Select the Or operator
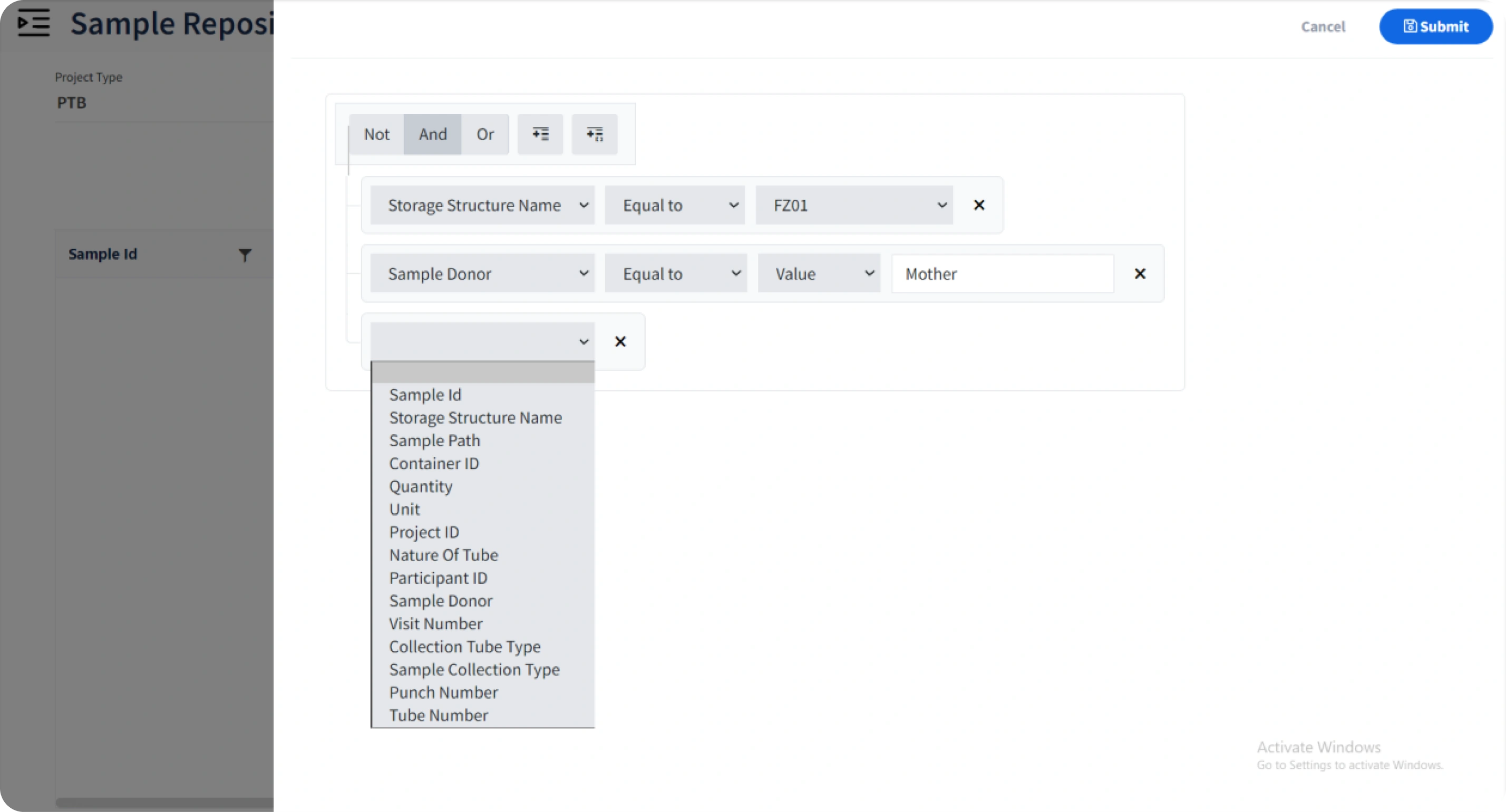Image resolution: width=1506 pixels, height=812 pixels. (484, 134)
